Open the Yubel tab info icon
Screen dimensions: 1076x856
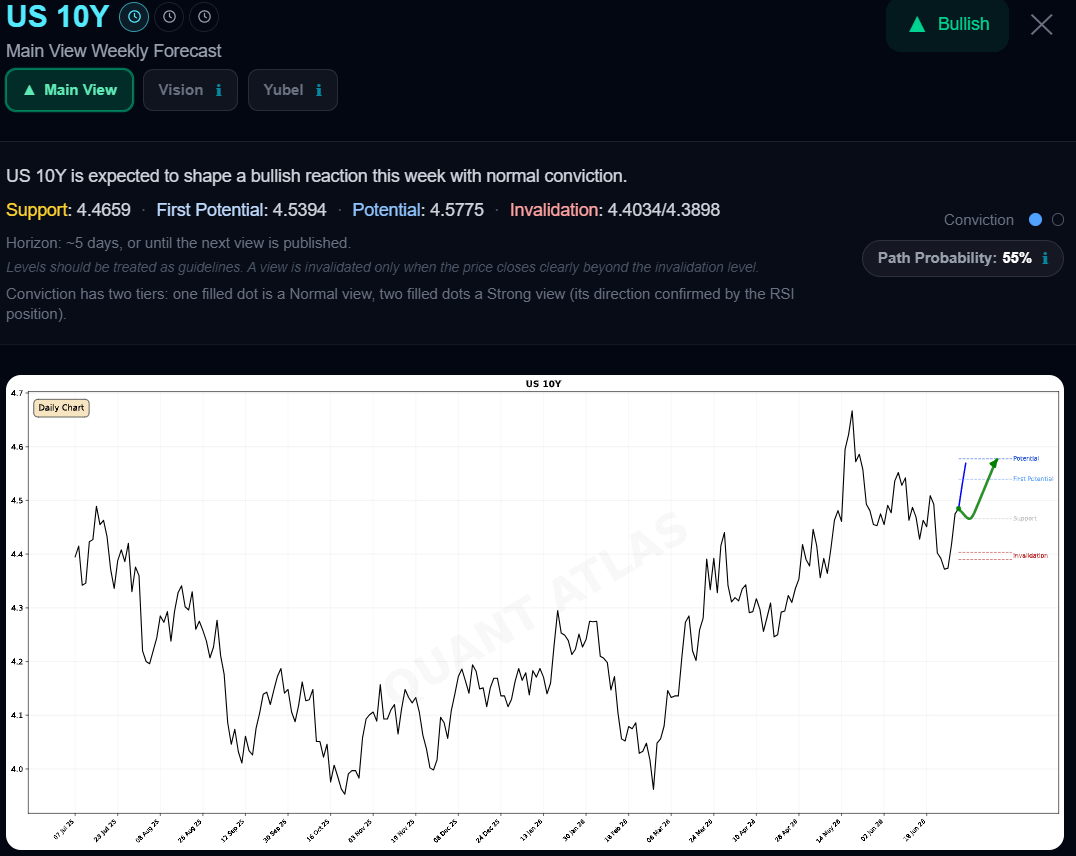[x=319, y=90]
